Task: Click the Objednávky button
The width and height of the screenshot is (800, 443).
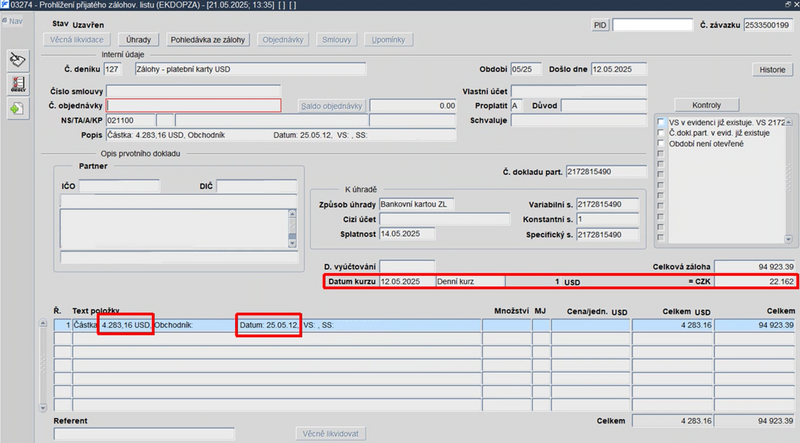Action: click(283, 40)
